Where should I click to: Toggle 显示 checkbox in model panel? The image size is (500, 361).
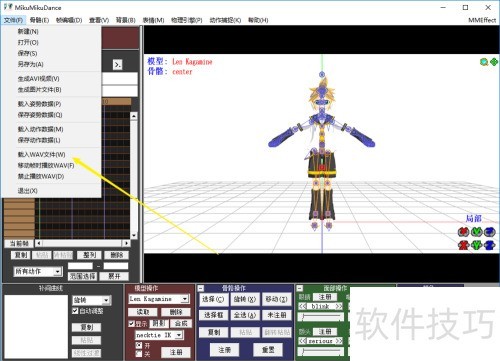[x=131, y=324]
